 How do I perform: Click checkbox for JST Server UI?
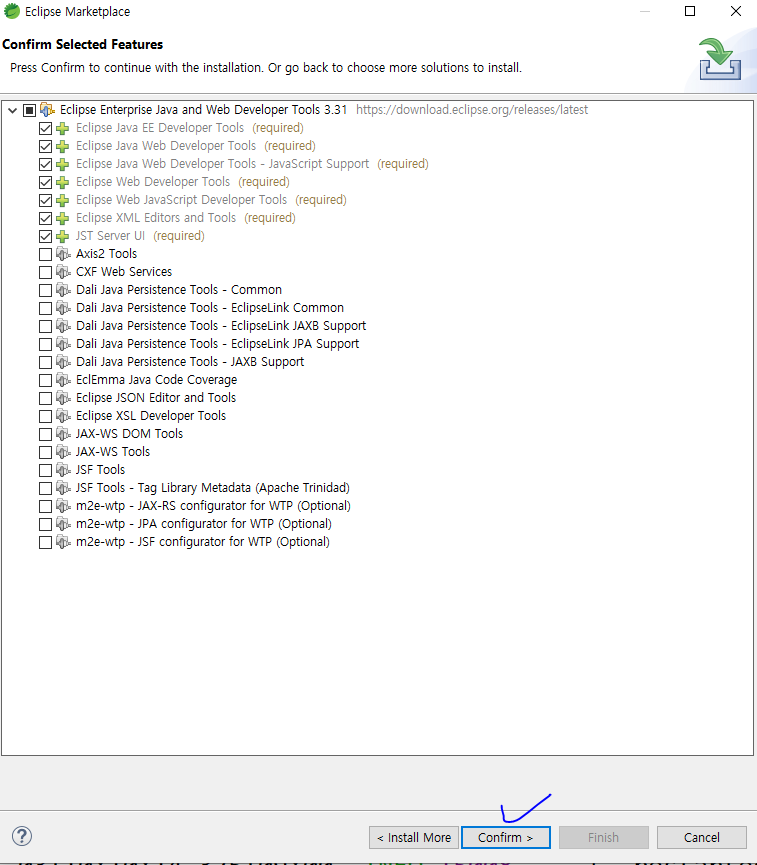coord(45,237)
